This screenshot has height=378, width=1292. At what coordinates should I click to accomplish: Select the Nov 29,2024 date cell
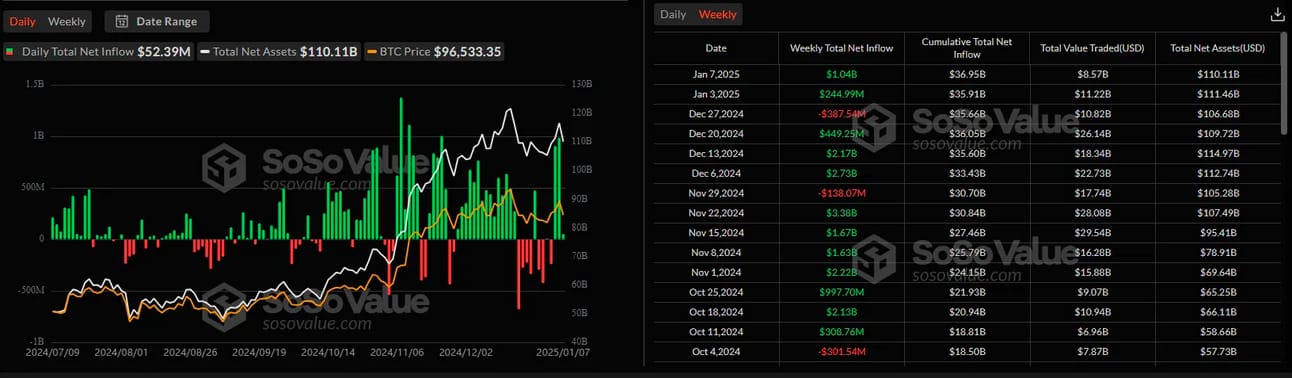(x=716, y=193)
